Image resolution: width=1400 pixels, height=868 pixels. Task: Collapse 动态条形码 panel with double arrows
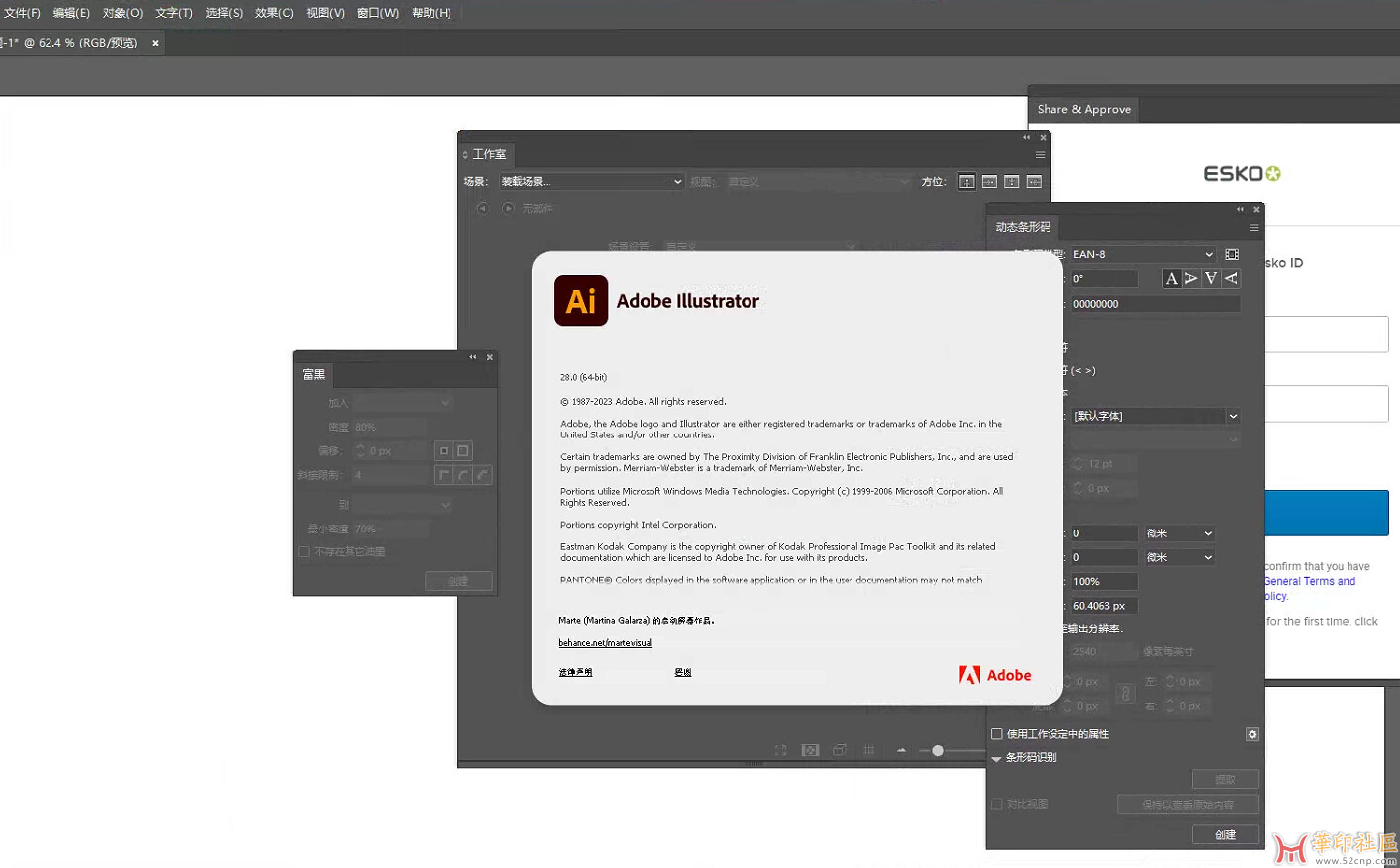1240,209
